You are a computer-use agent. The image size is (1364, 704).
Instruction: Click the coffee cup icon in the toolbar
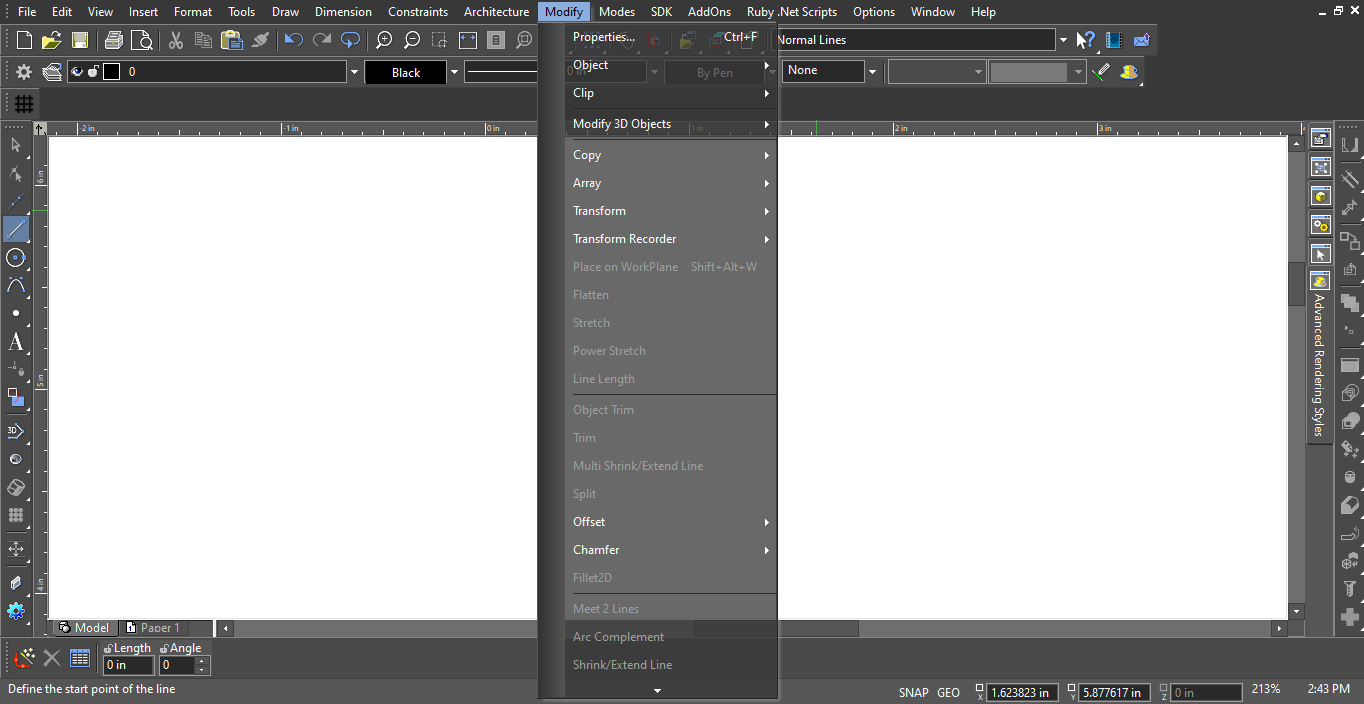click(1130, 72)
